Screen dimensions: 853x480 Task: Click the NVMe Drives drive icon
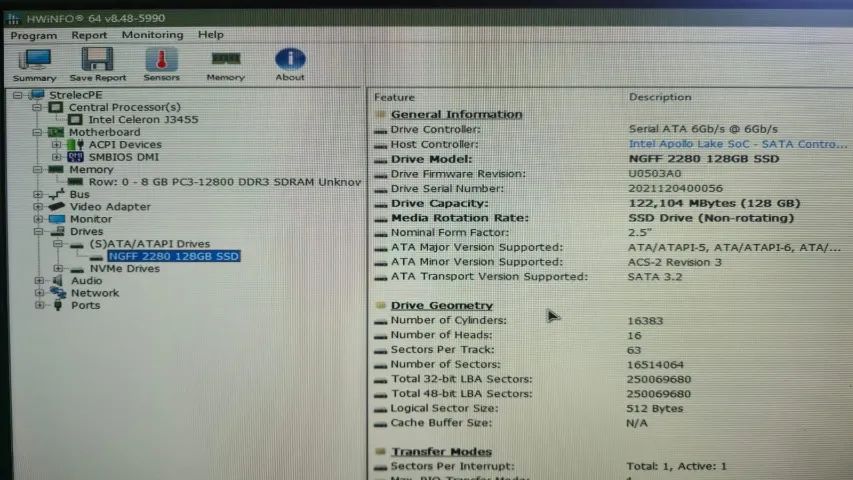[x=77, y=269]
